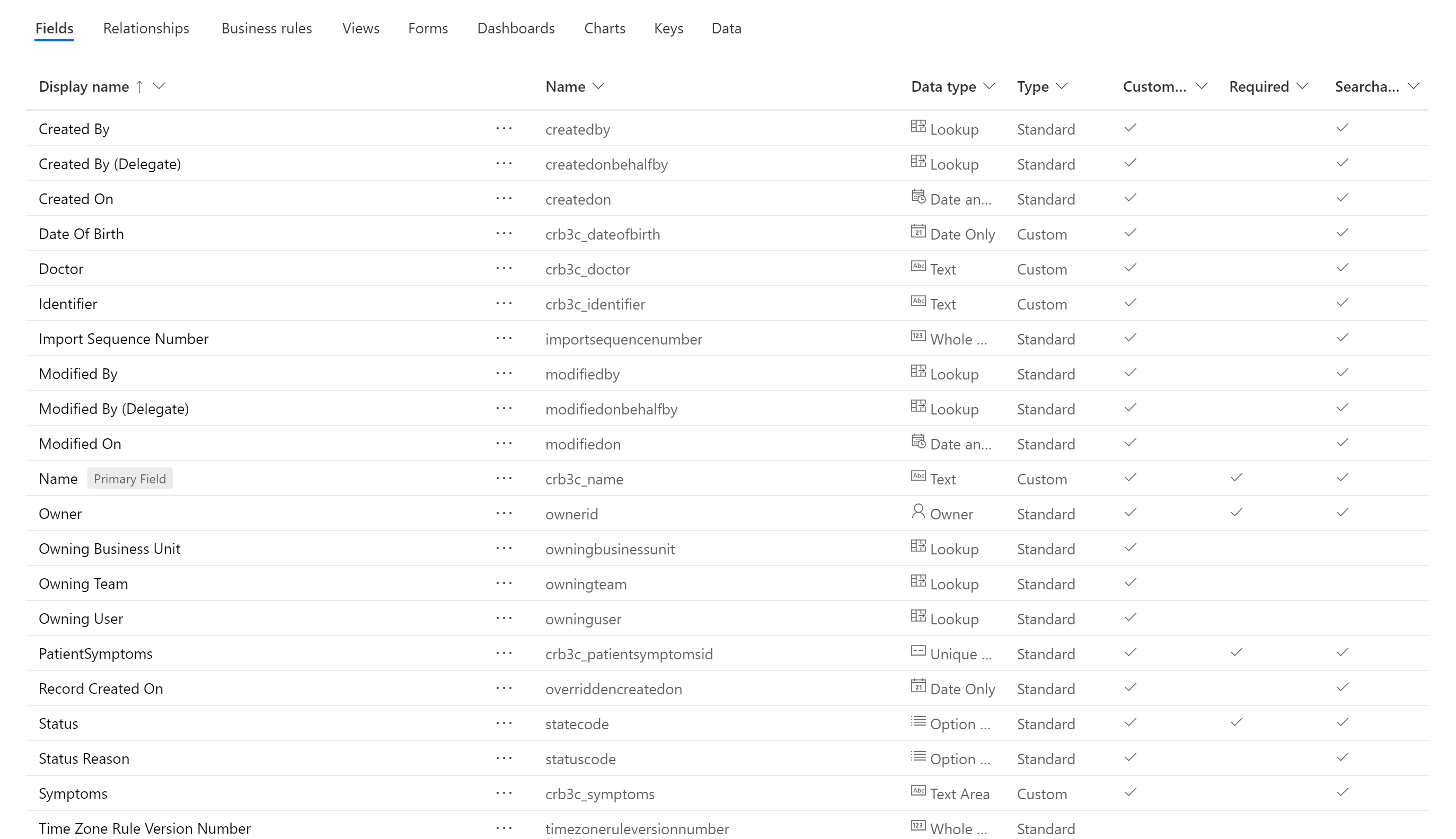Click the Searchable checkmark for Symptoms row

(1342, 792)
